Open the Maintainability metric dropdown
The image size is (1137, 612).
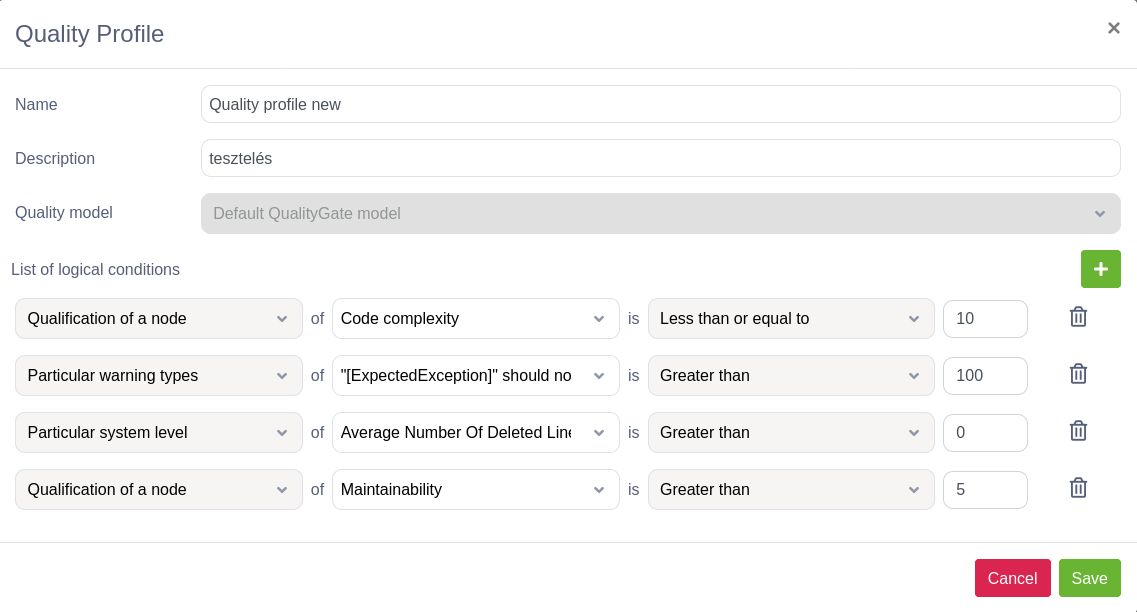tap(475, 490)
